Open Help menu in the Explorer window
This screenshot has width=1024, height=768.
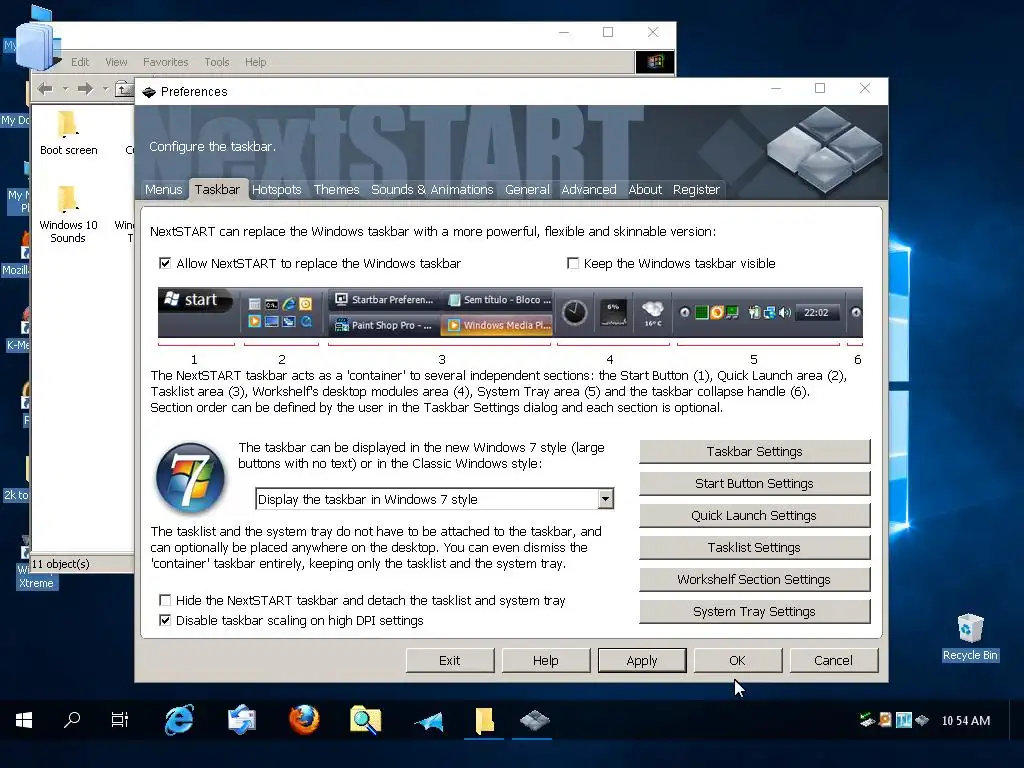[x=255, y=62]
